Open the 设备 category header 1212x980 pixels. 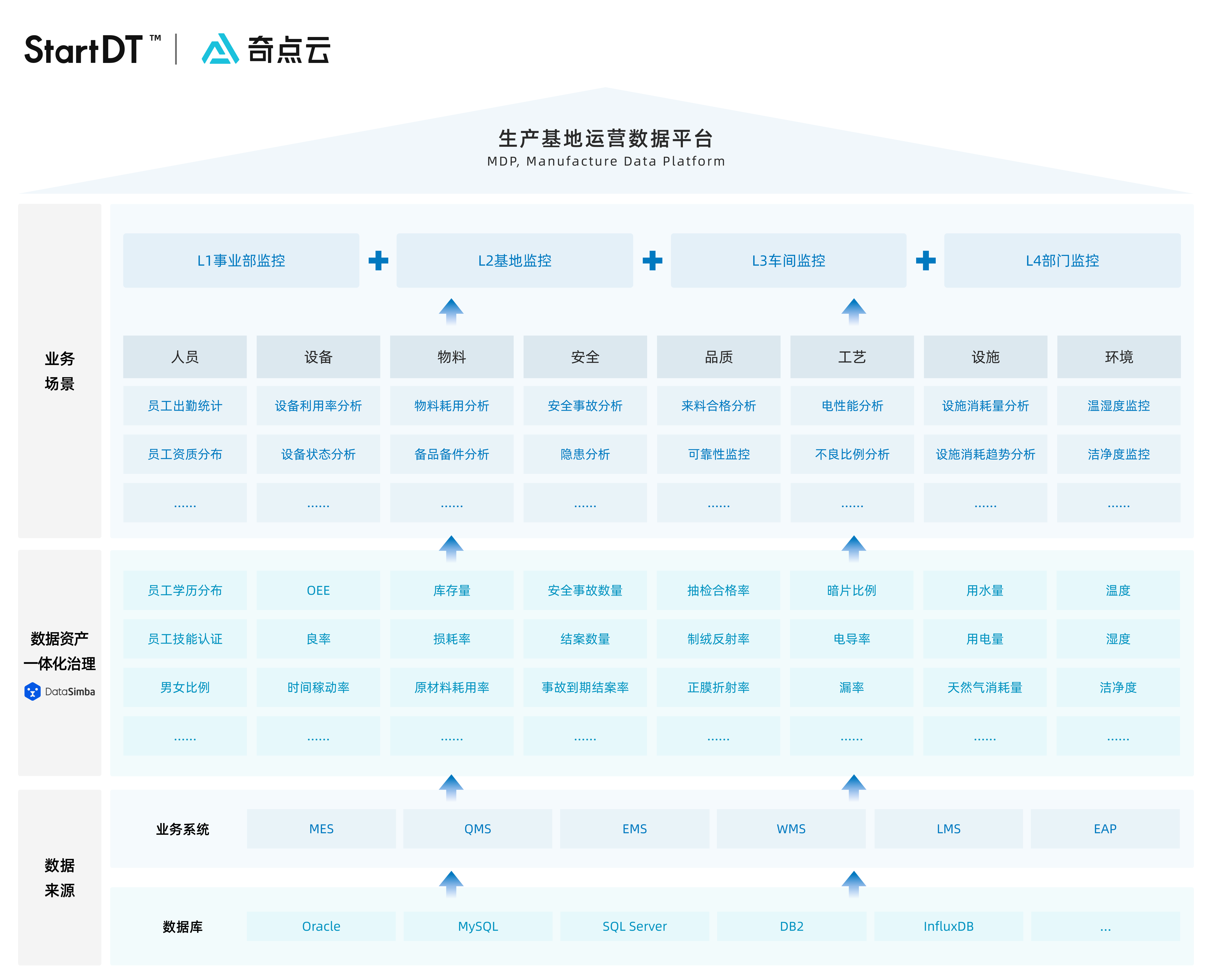318,357
